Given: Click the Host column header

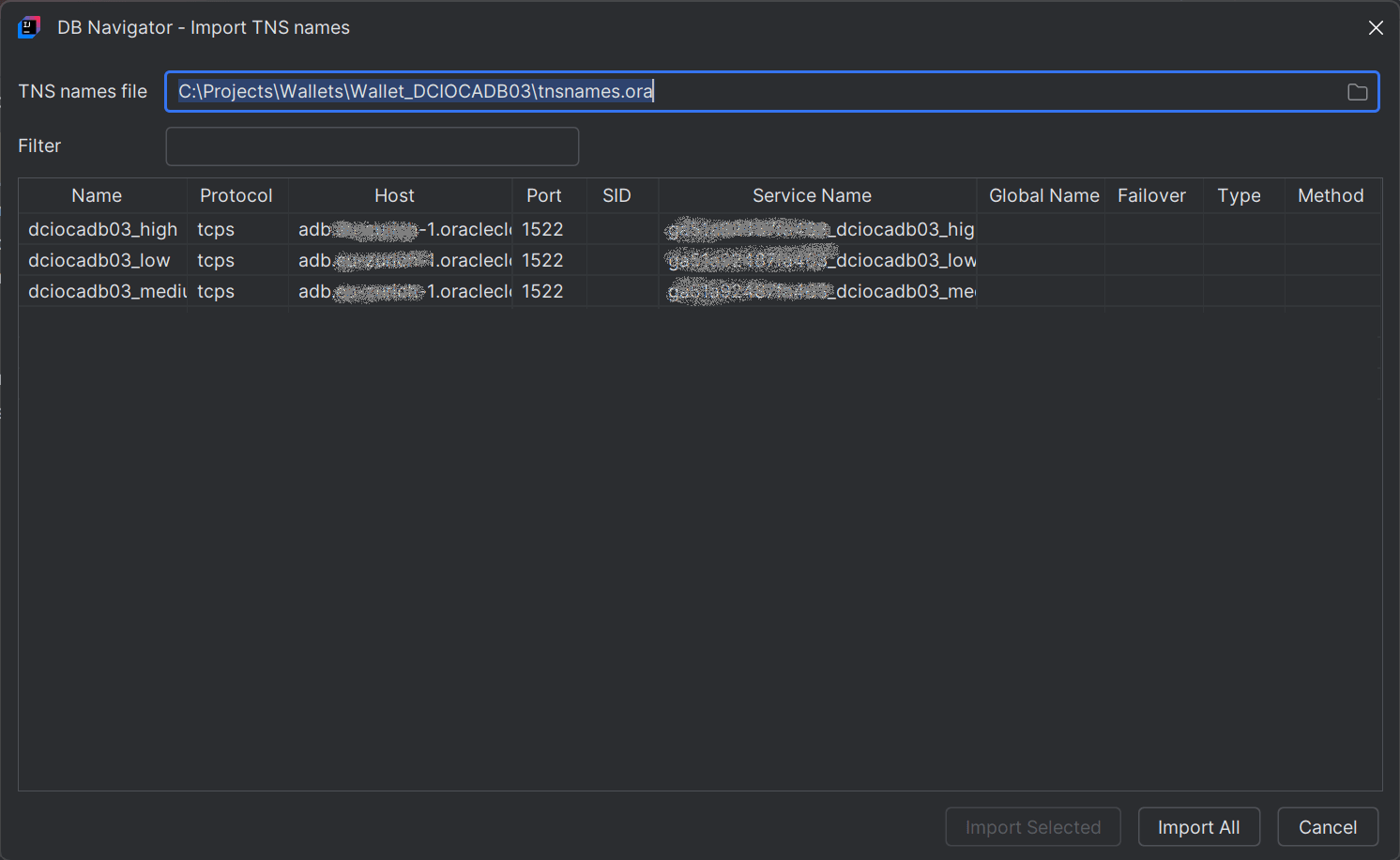Looking at the screenshot, I should (394, 195).
